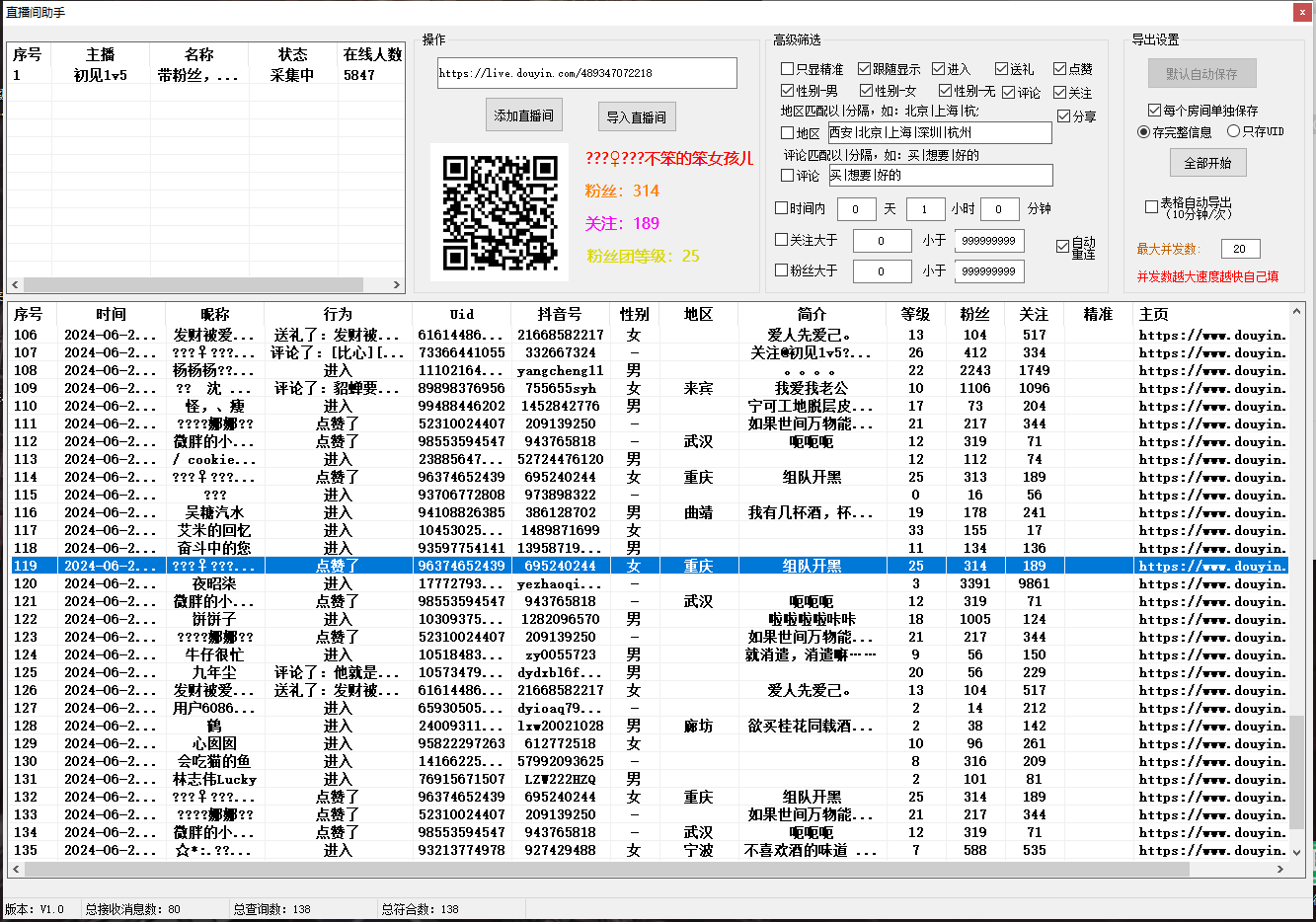Click the 最大并发数 value field
This screenshot has width=1316, height=922.
(1240, 249)
